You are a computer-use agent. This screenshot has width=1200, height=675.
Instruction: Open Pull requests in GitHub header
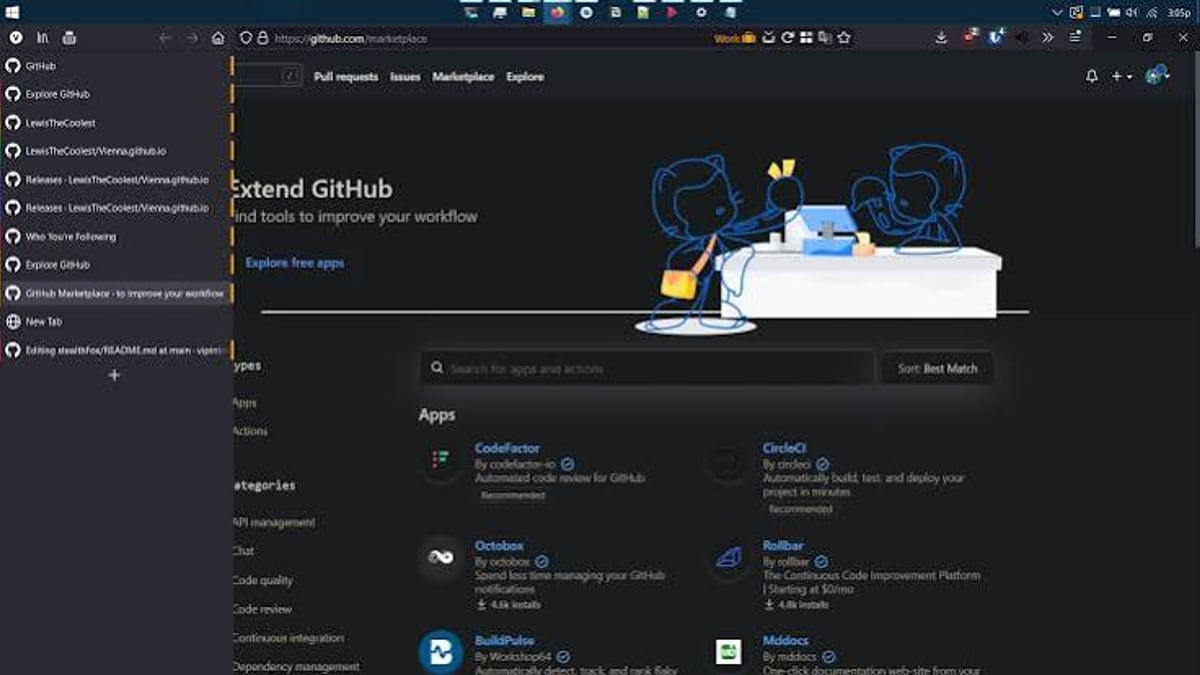346,77
